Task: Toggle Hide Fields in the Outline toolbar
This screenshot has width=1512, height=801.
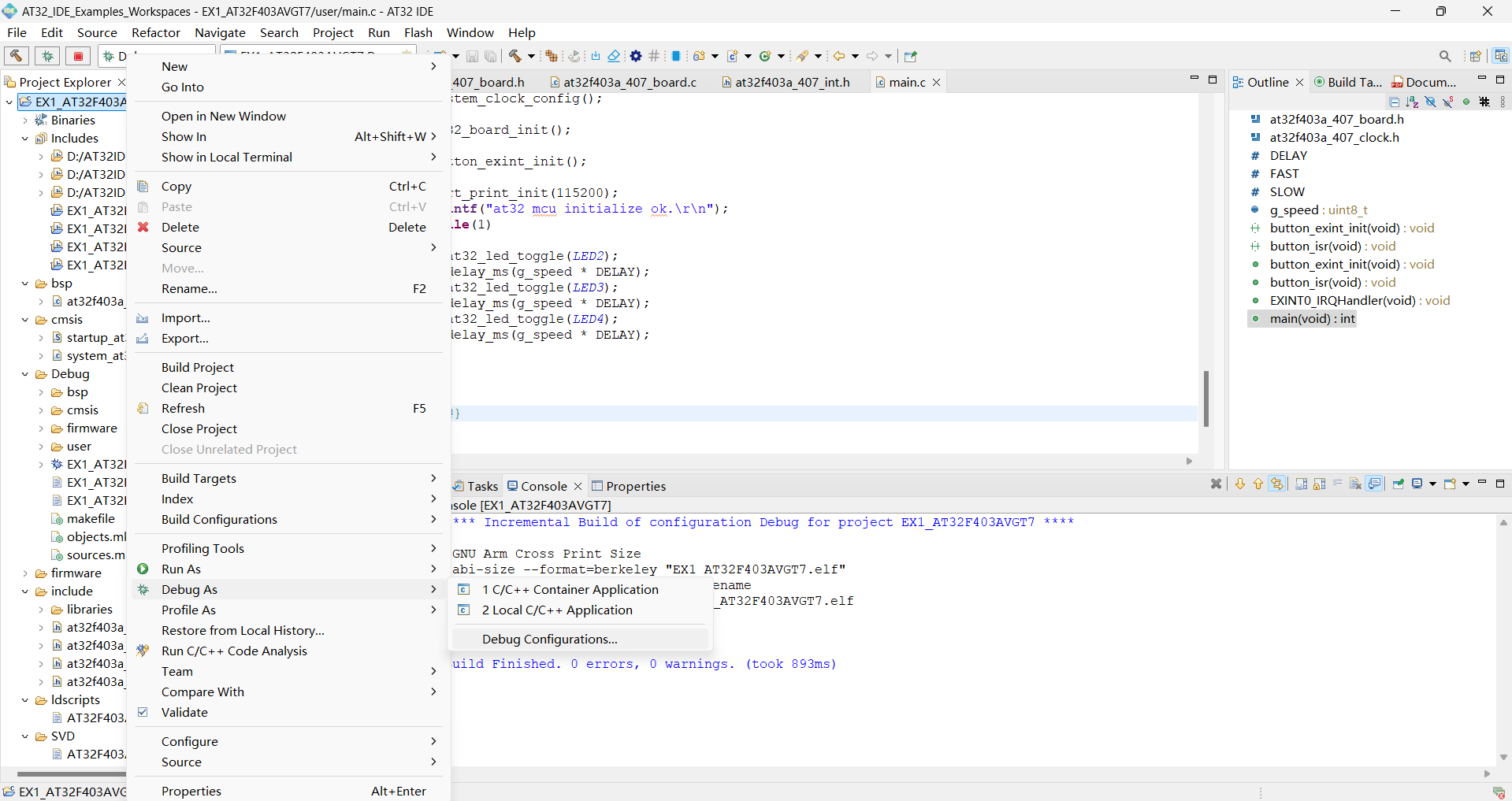Action: pyautogui.click(x=1430, y=102)
